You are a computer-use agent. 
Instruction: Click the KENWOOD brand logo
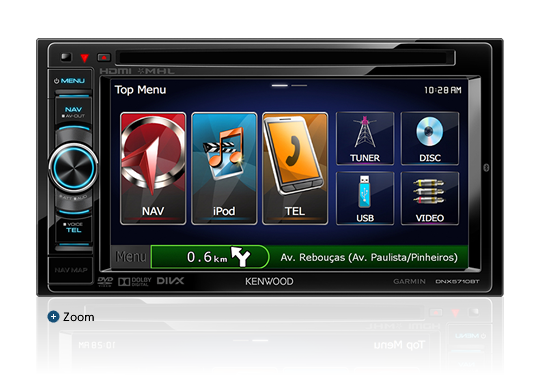tap(269, 281)
